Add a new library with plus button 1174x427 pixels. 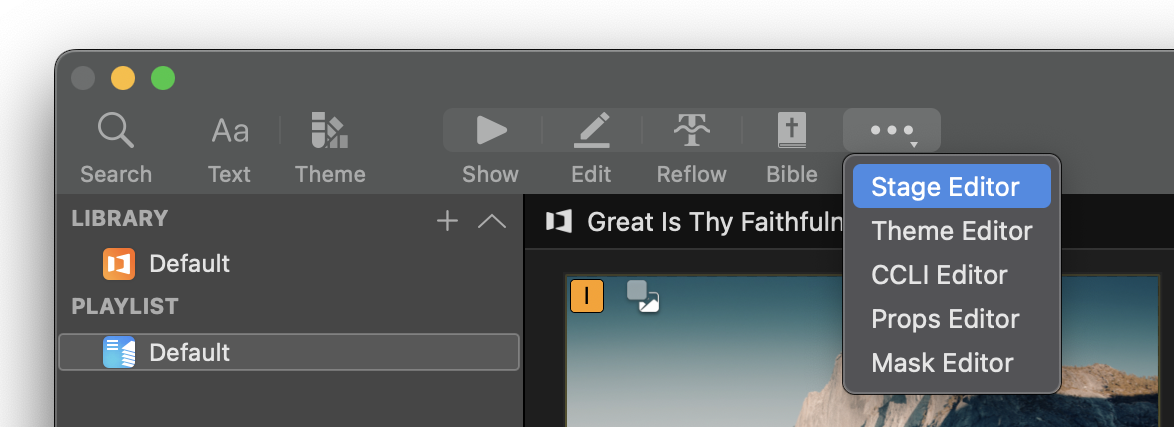pyautogui.click(x=447, y=221)
